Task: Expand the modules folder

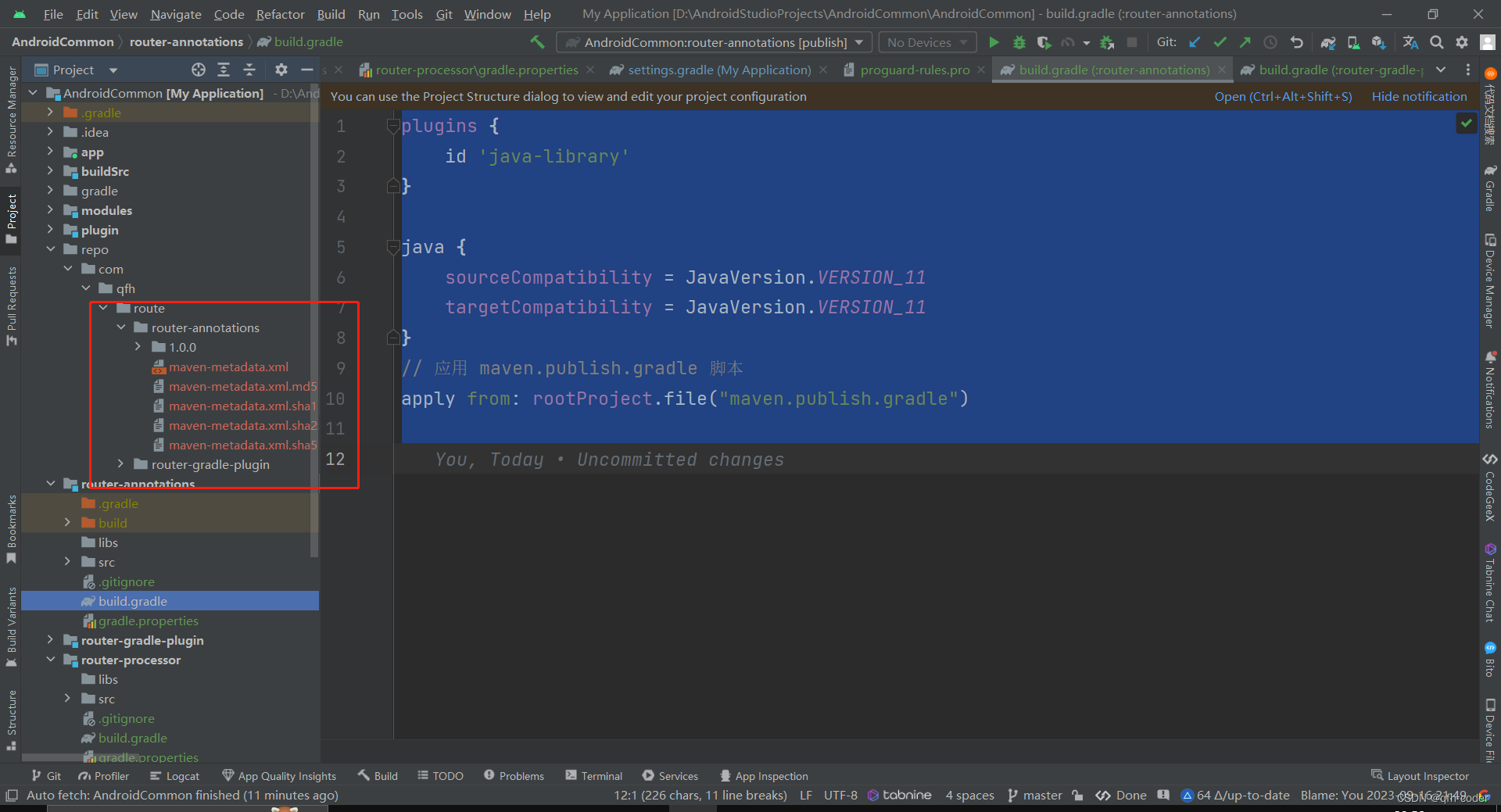Action: pyautogui.click(x=50, y=210)
